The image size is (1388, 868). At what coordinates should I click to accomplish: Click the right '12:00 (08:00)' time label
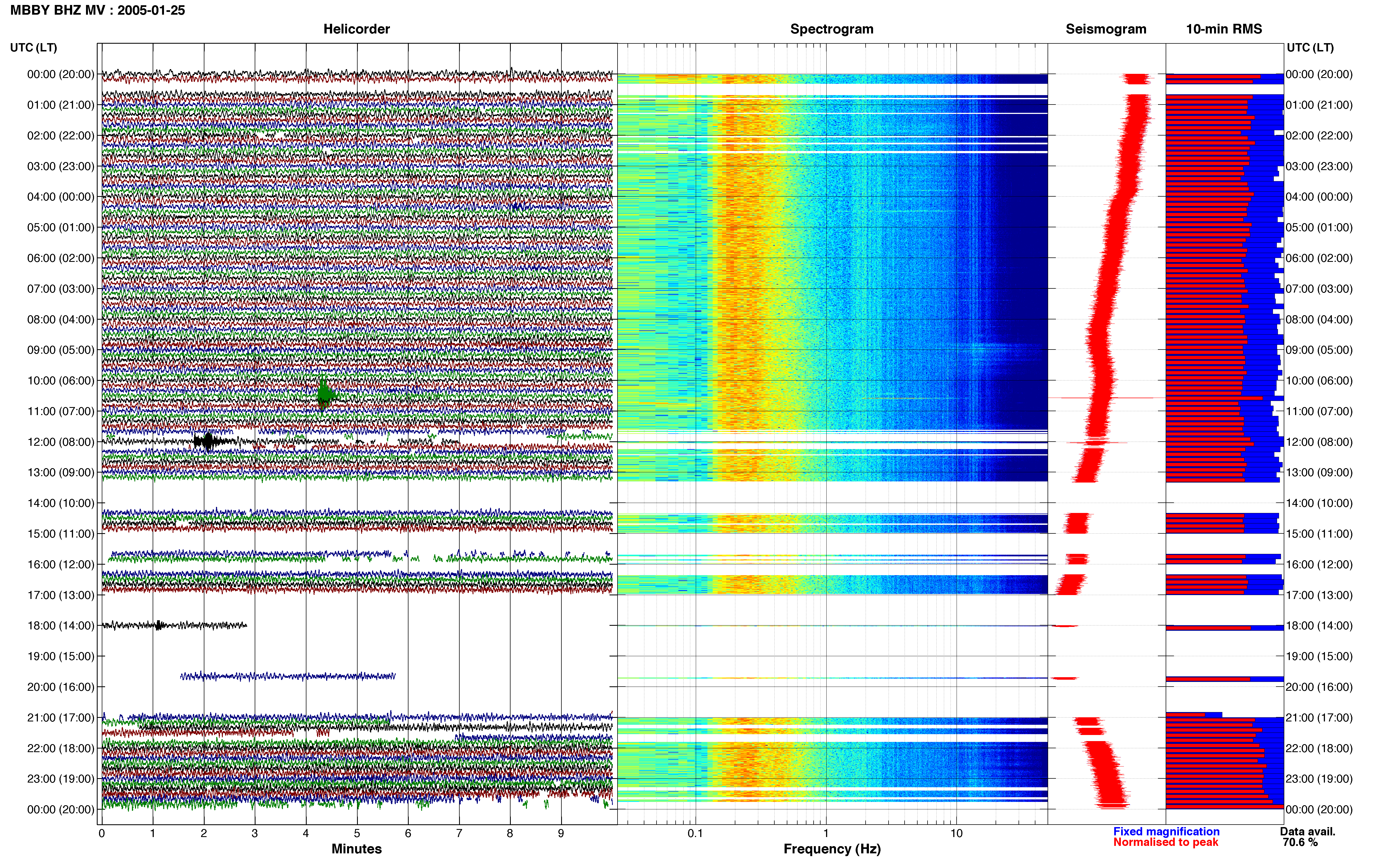tap(1319, 442)
